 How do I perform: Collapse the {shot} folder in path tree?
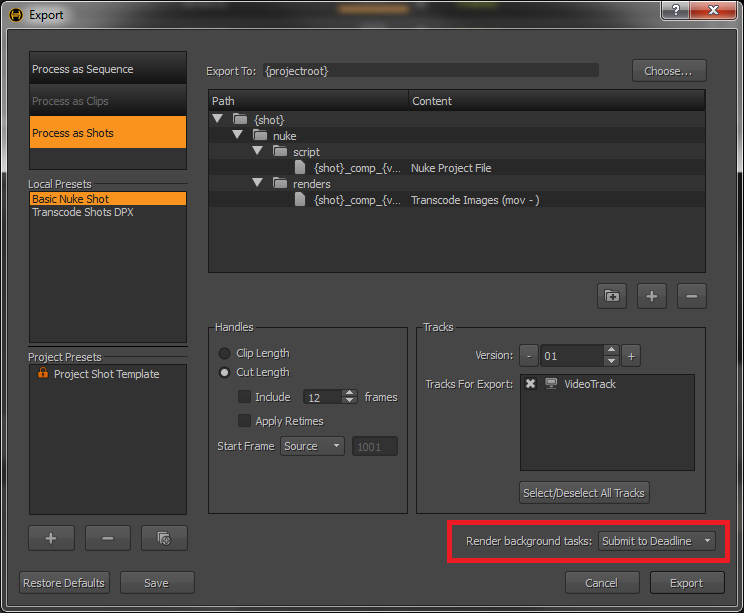point(218,120)
